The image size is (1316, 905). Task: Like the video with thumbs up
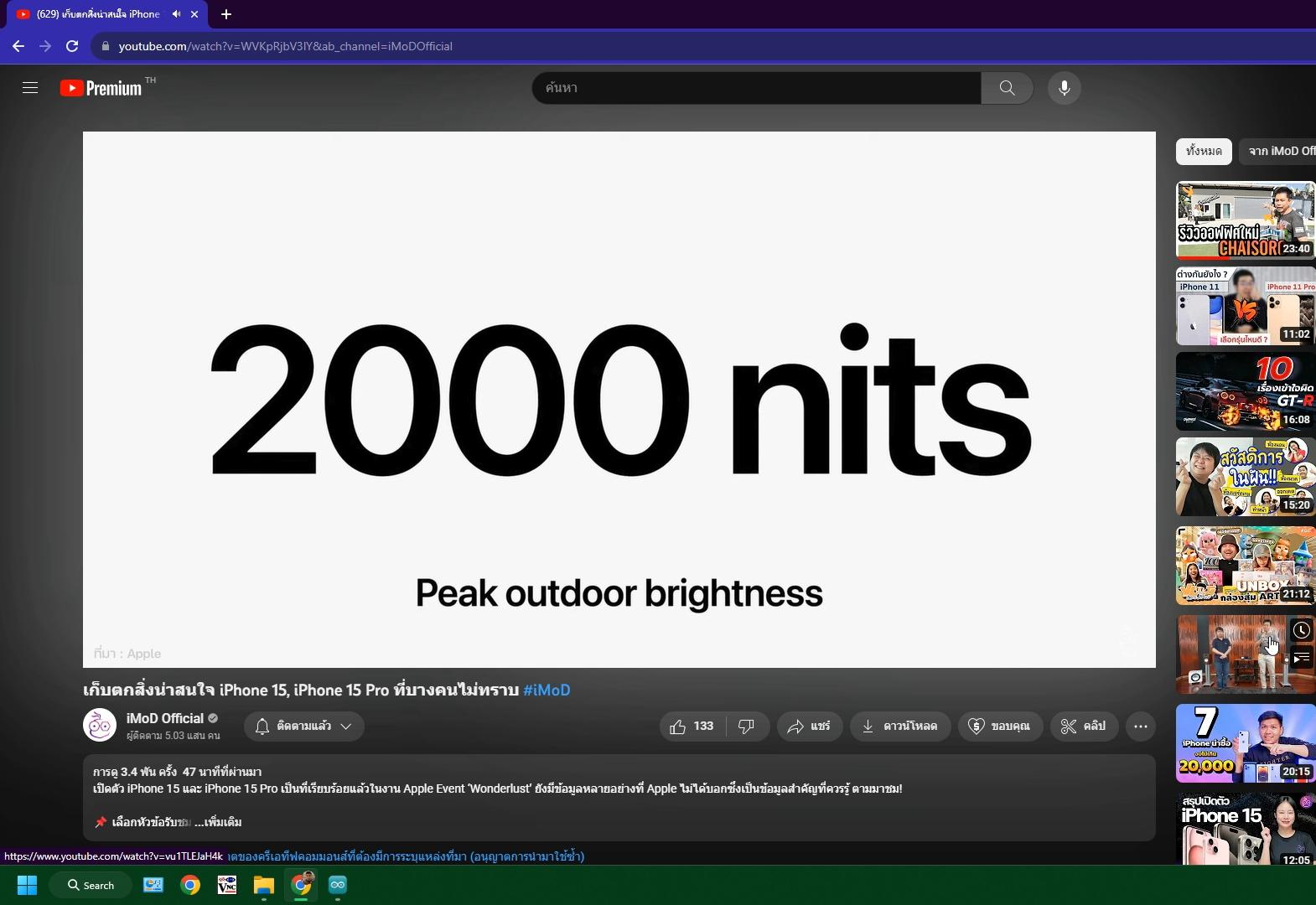coord(692,727)
